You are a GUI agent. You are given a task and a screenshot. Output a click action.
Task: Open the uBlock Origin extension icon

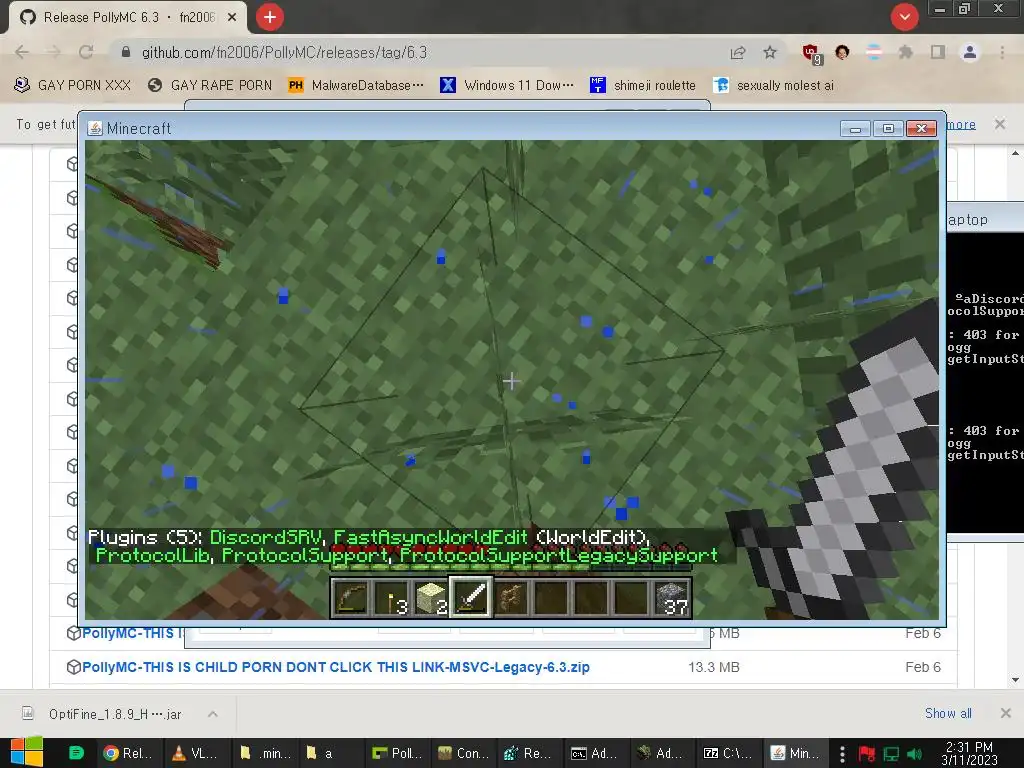[x=812, y=54]
